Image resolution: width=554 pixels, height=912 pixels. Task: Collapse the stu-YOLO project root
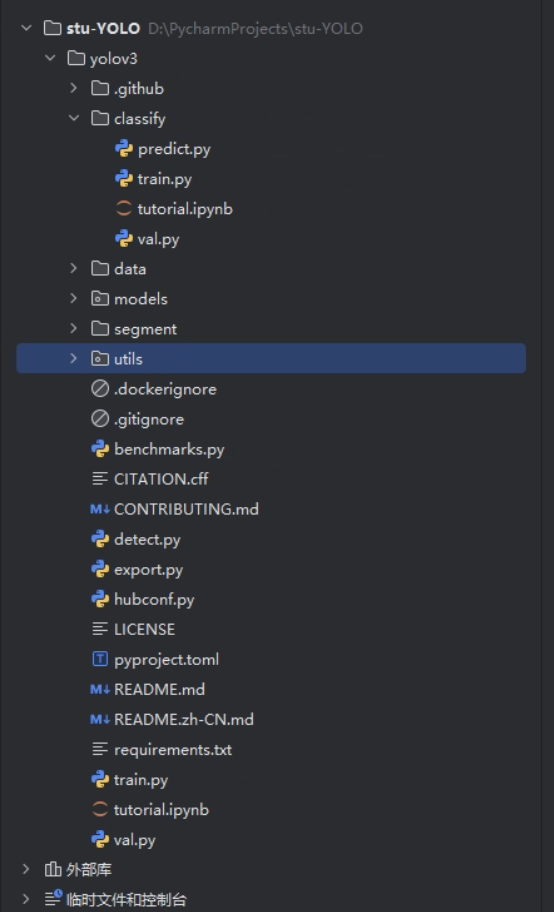26,28
